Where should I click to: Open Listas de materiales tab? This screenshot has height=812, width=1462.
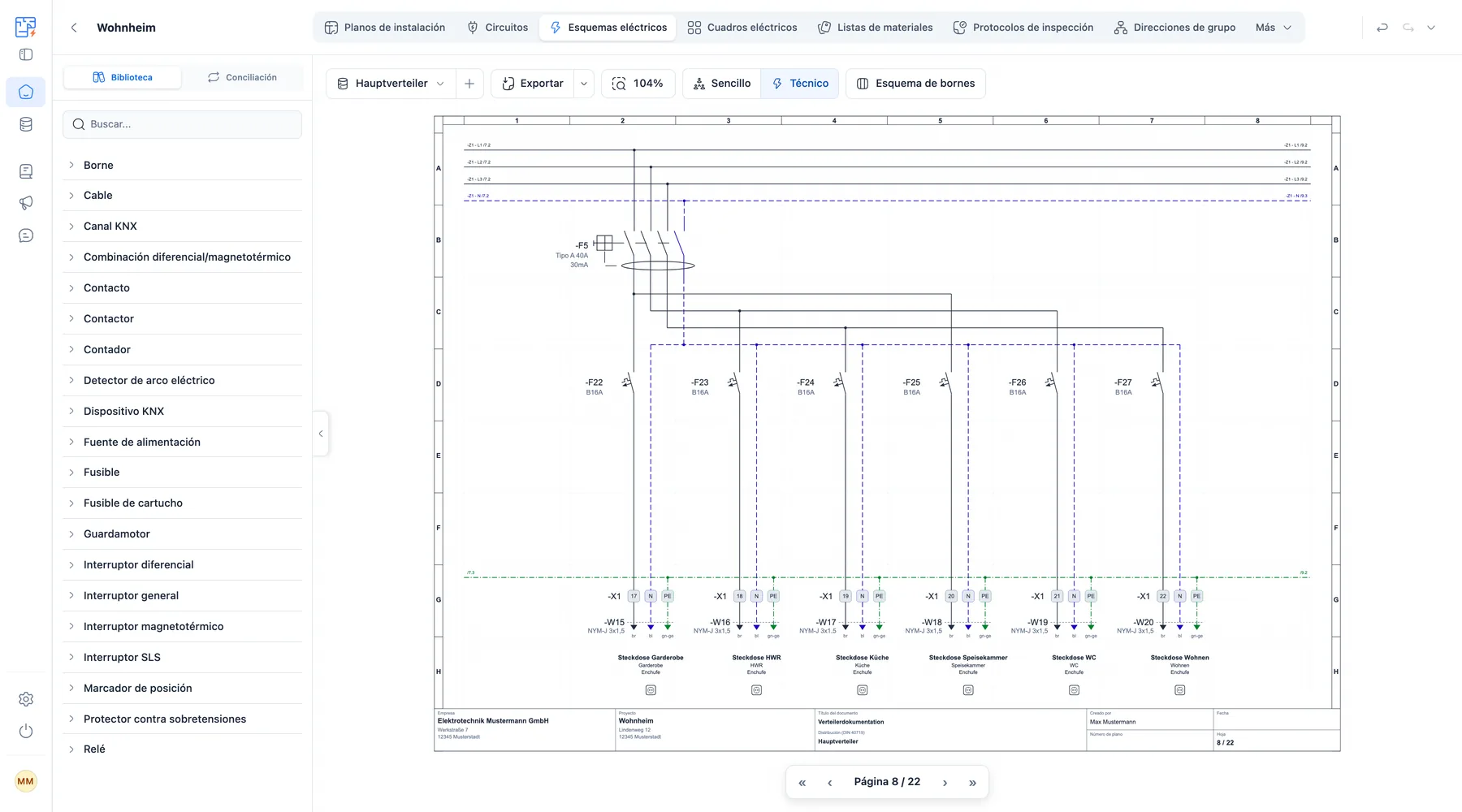pos(875,28)
